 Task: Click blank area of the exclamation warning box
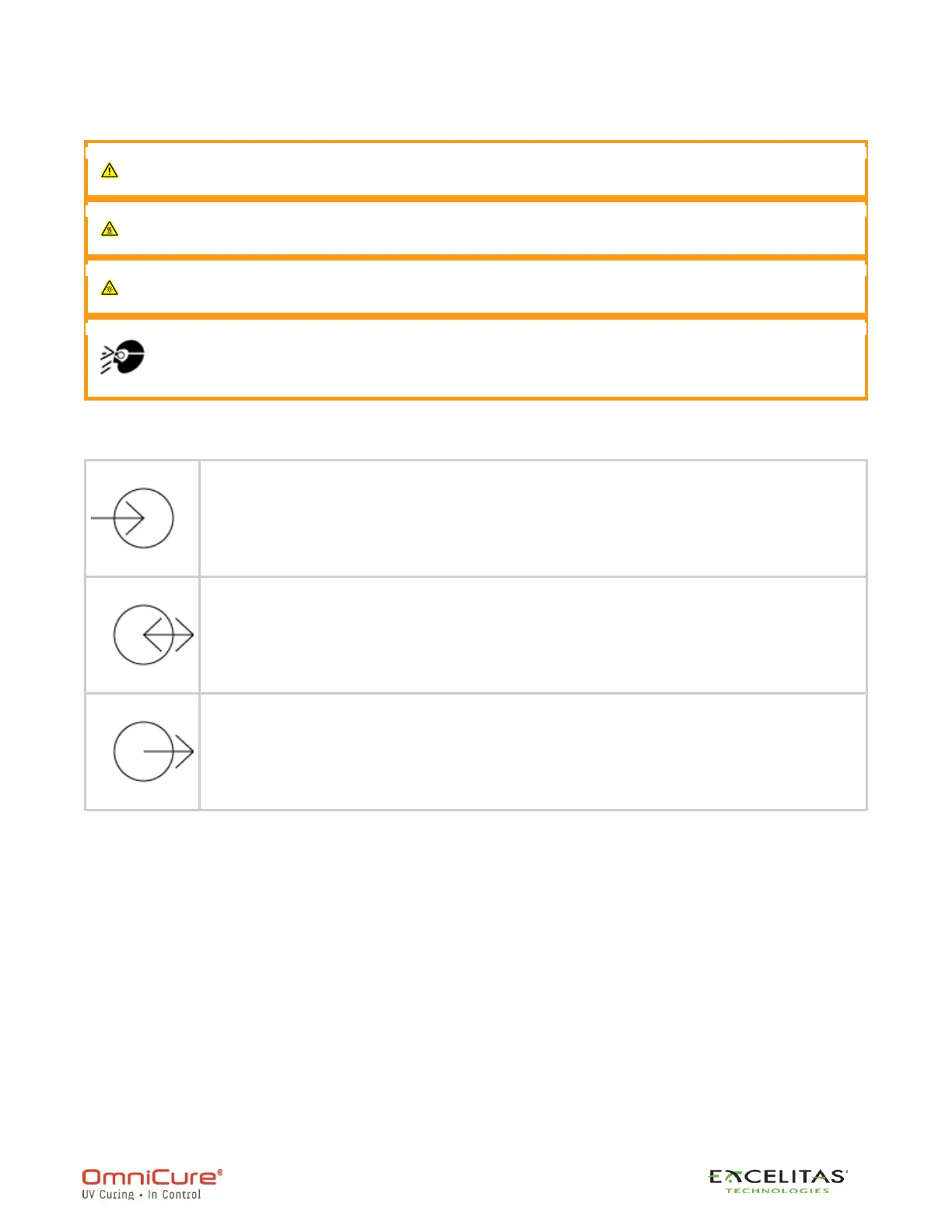[x=490, y=170]
